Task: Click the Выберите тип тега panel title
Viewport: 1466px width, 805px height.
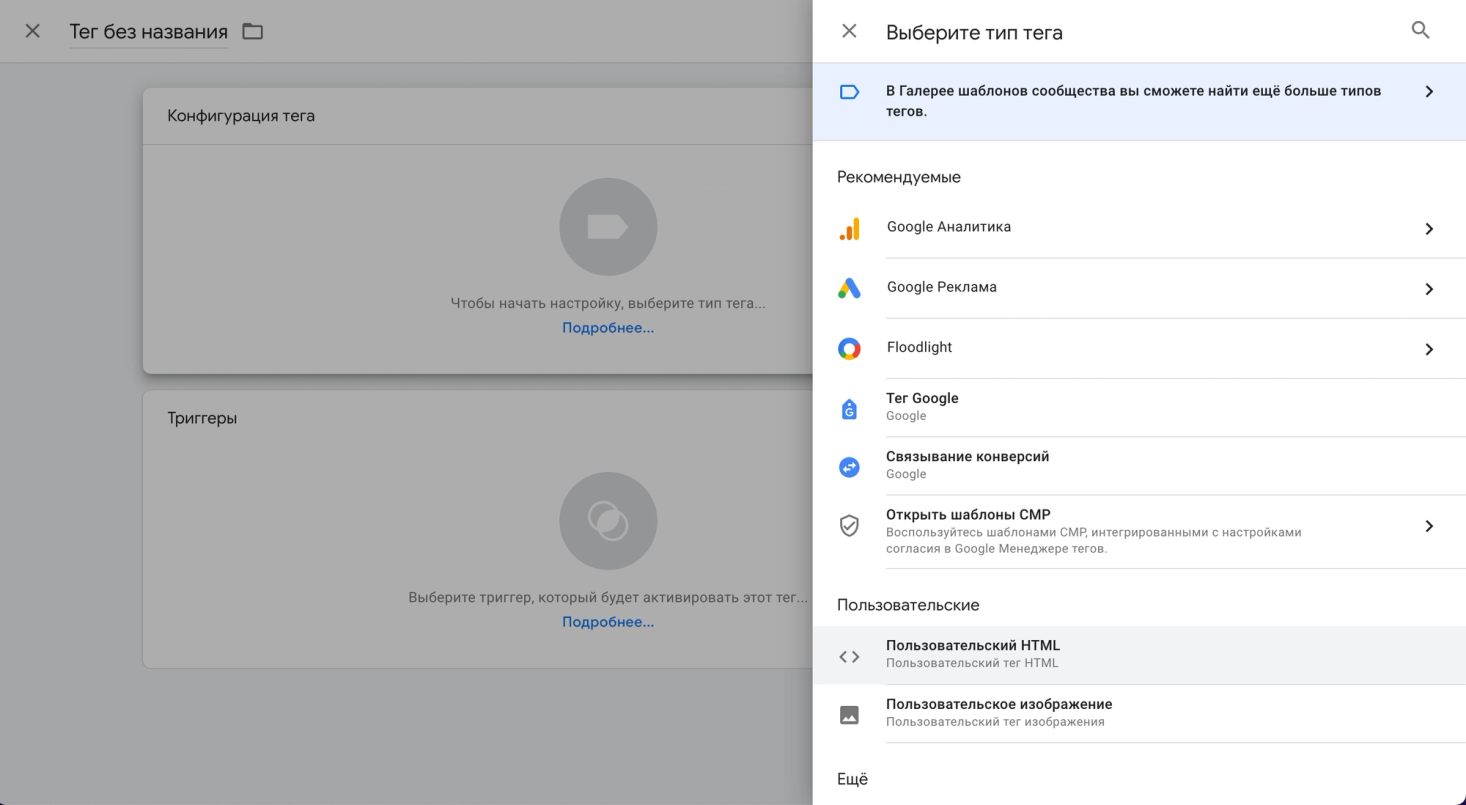Action: click(974, 32)
